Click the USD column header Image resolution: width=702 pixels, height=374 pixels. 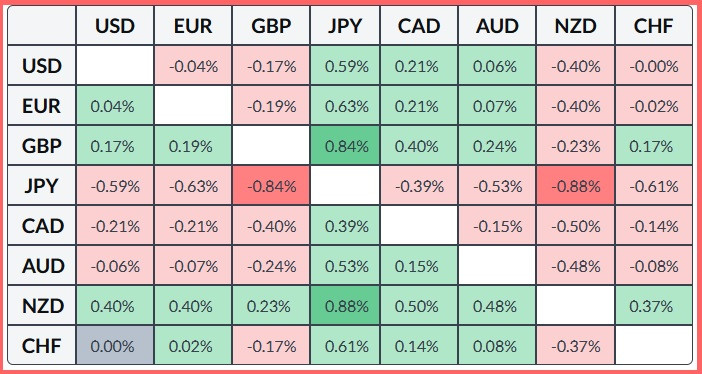(115, 26)
